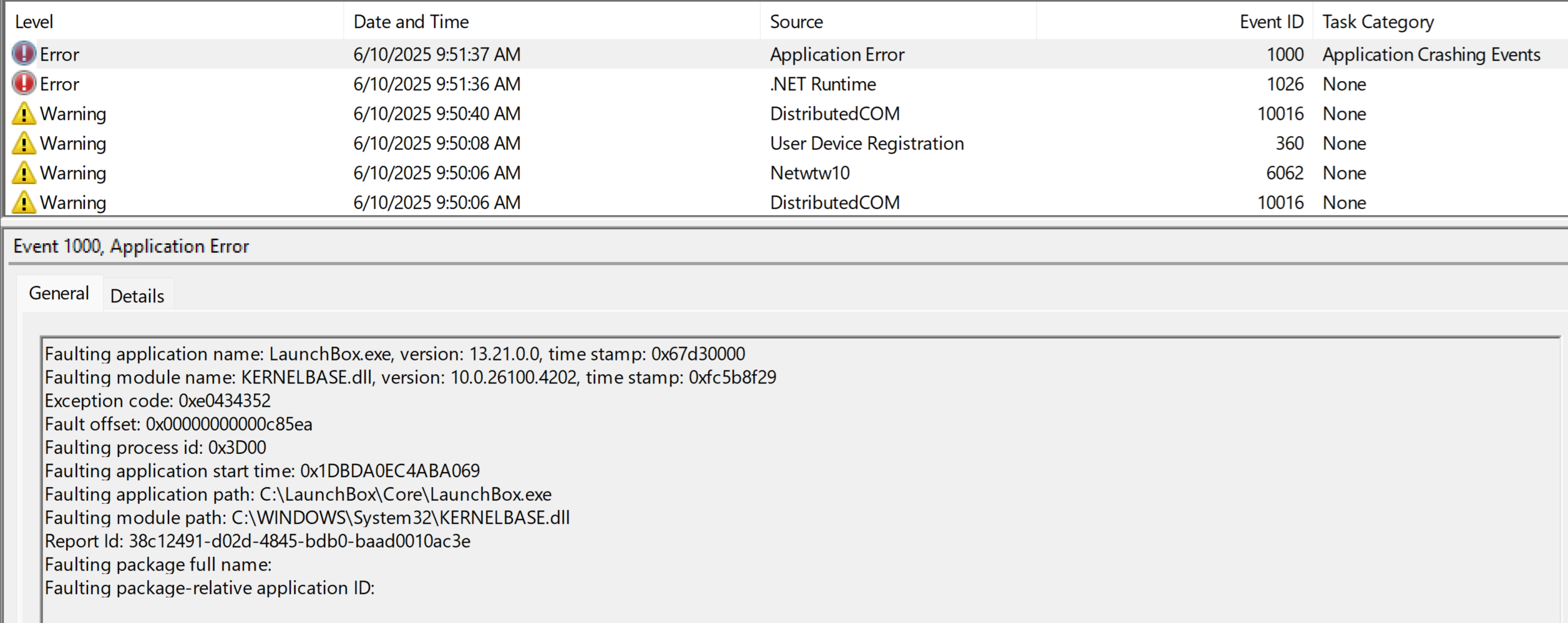
Task: Sort by the Source column header
Action: 796,22
